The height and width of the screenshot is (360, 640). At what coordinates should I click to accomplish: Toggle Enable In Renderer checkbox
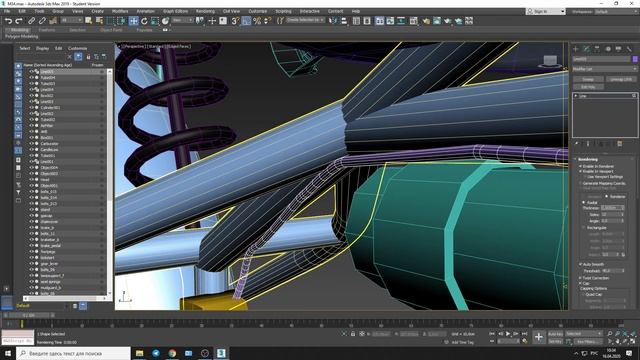point(580,167)
